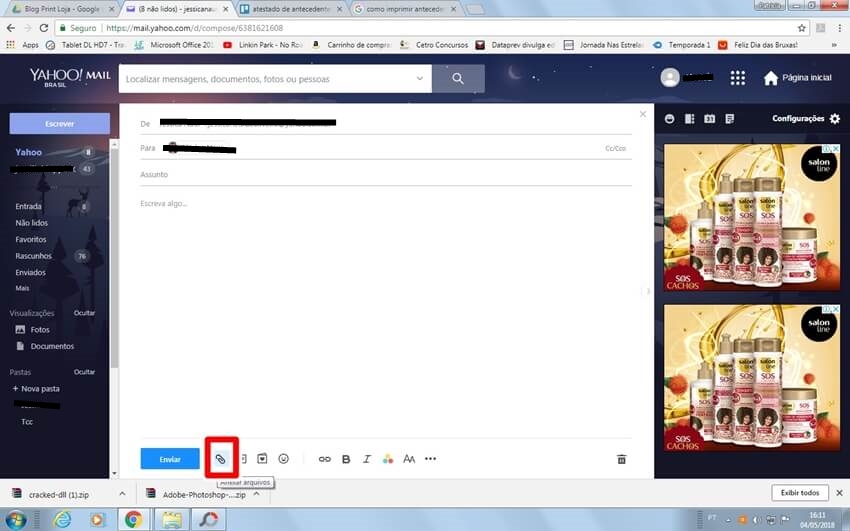Open the Enviados folder
The image size is (850, 531).
click(x=30, y=272)
